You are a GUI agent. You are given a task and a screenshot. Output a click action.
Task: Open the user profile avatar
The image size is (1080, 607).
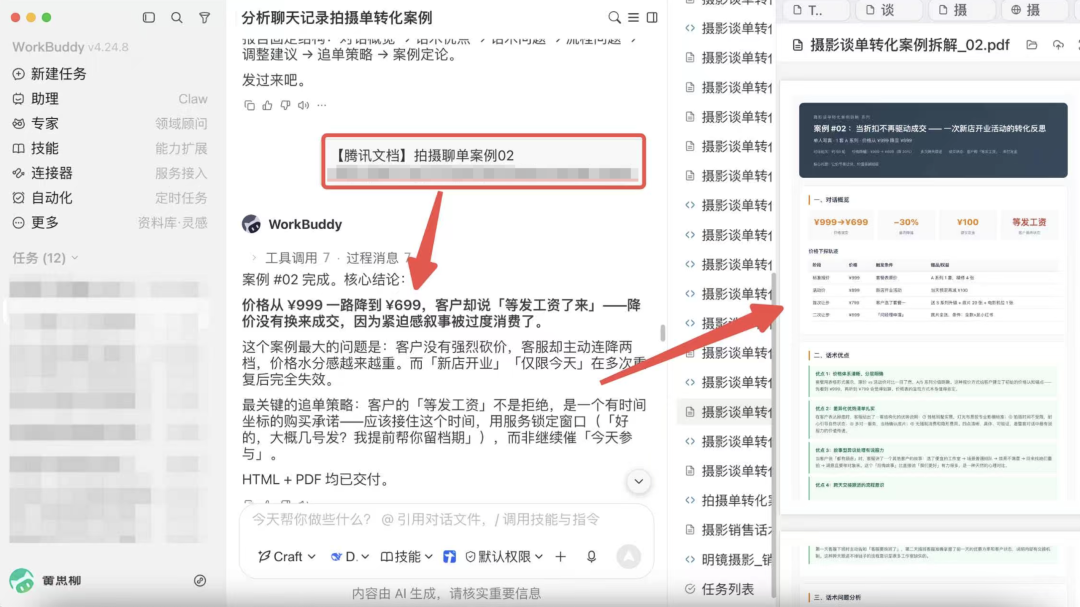click(x=21, y=580)
